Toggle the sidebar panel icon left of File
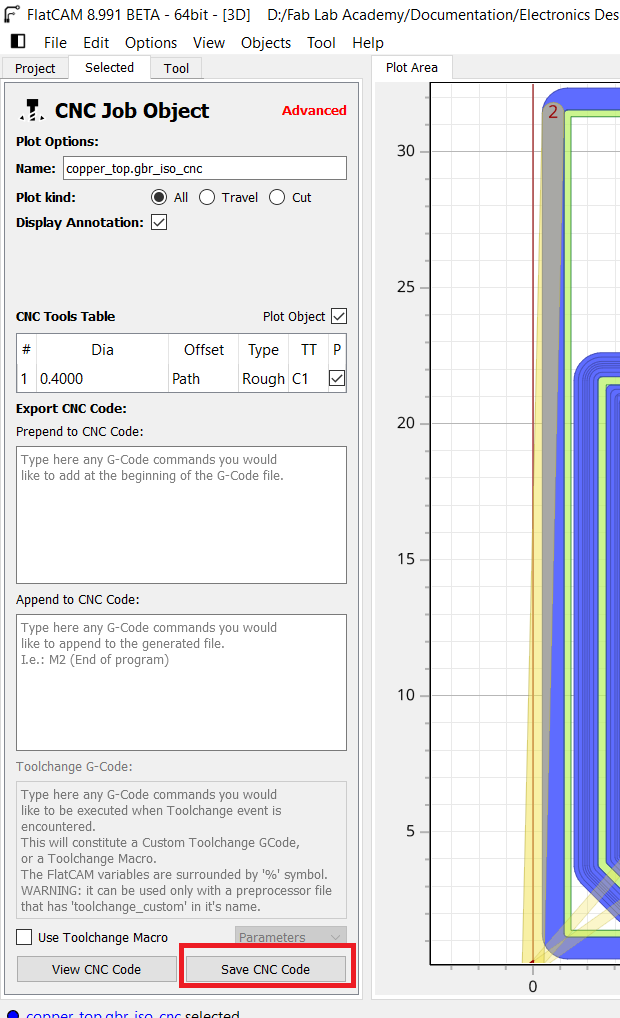 coord(18,42)
